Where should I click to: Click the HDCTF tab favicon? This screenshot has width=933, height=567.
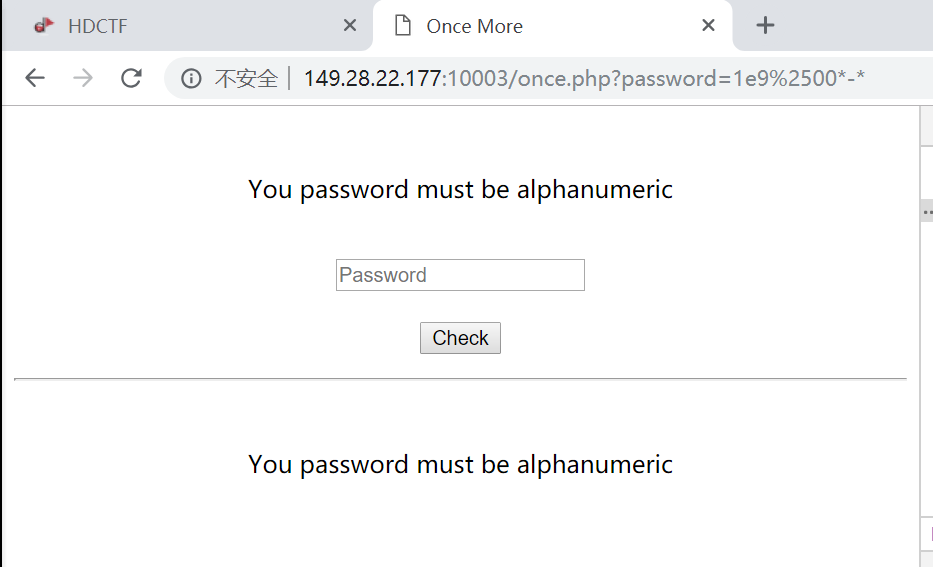click(43, 26)
